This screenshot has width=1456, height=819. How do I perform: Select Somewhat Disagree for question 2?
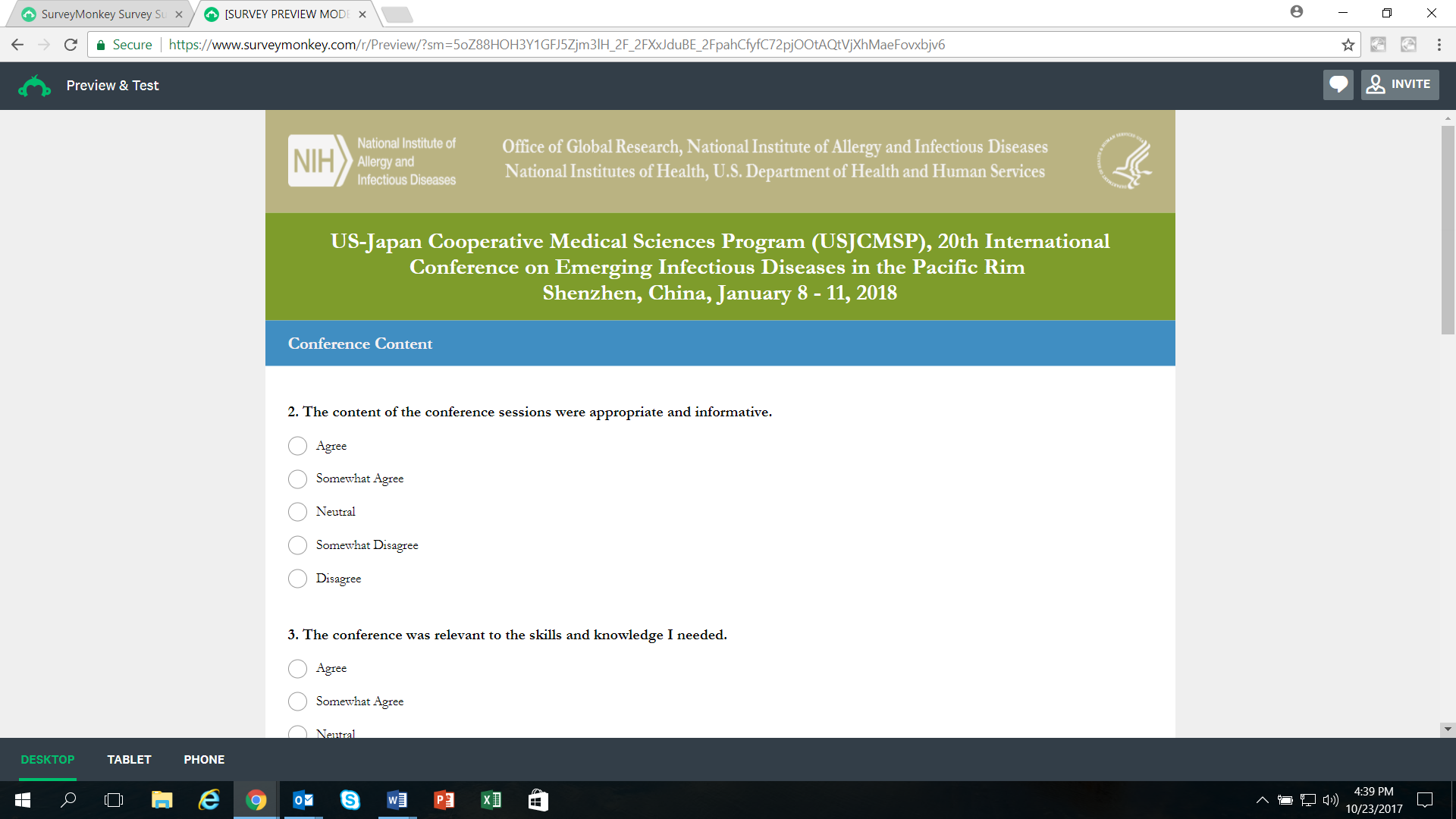pyautogui.click(x=297, y=545)
